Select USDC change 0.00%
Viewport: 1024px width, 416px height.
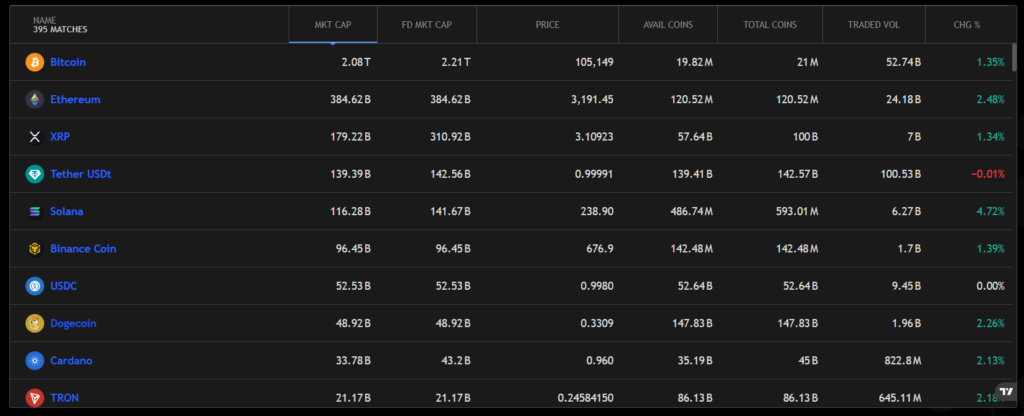[991, 285]
